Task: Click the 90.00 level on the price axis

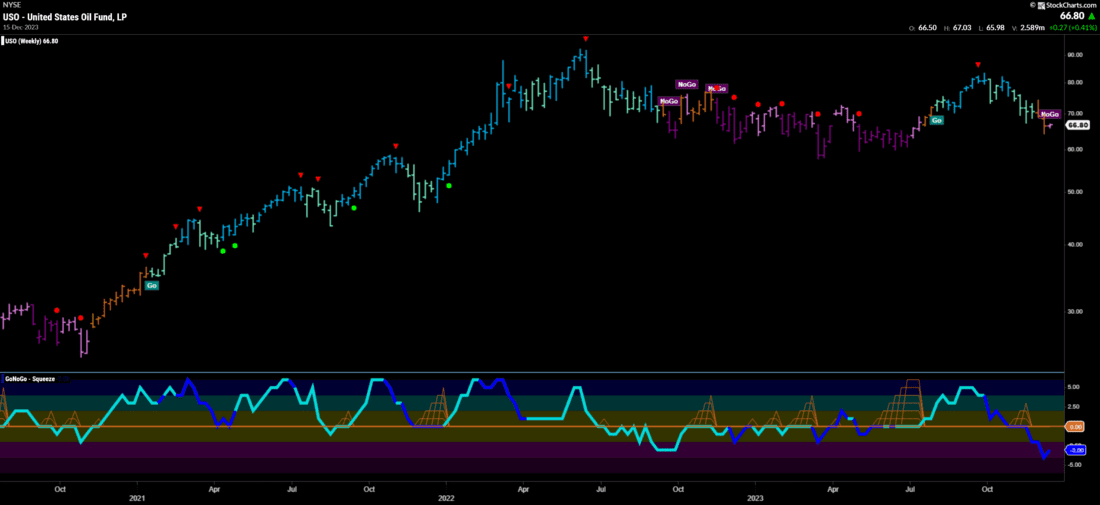Action: [x=1074, y=55]
